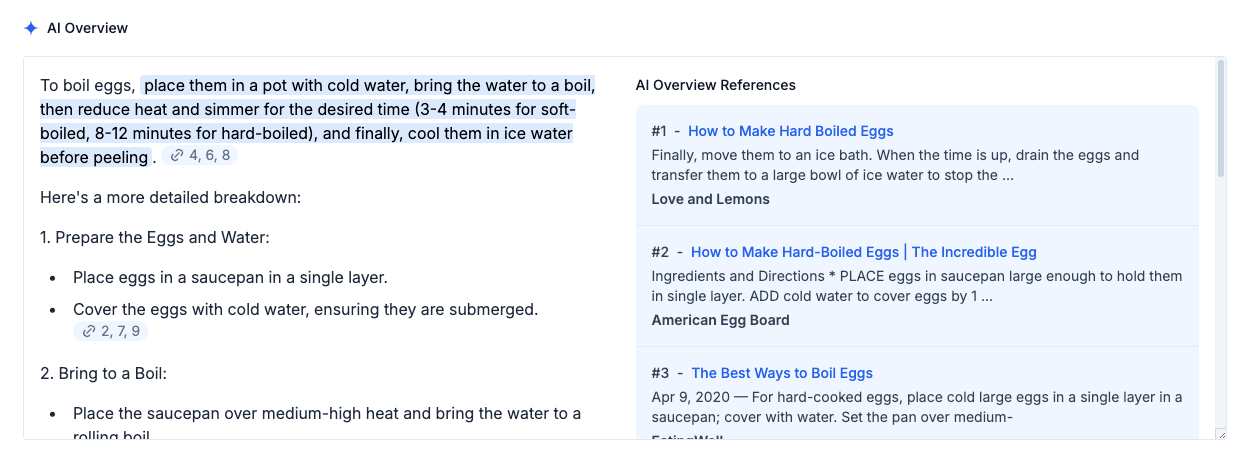Image resolution: width=1250 pixels, height=465 pixels.
Task: Click the AI Overview sparkle icon
Action: click(31, 28)
